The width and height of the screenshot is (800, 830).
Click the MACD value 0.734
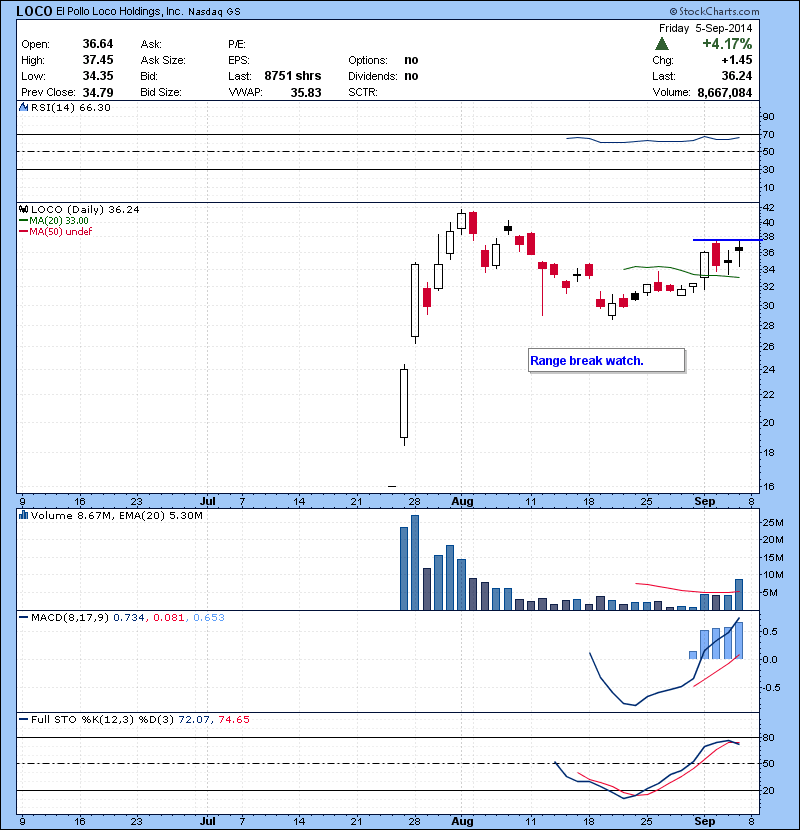click(x=129, y=617)
